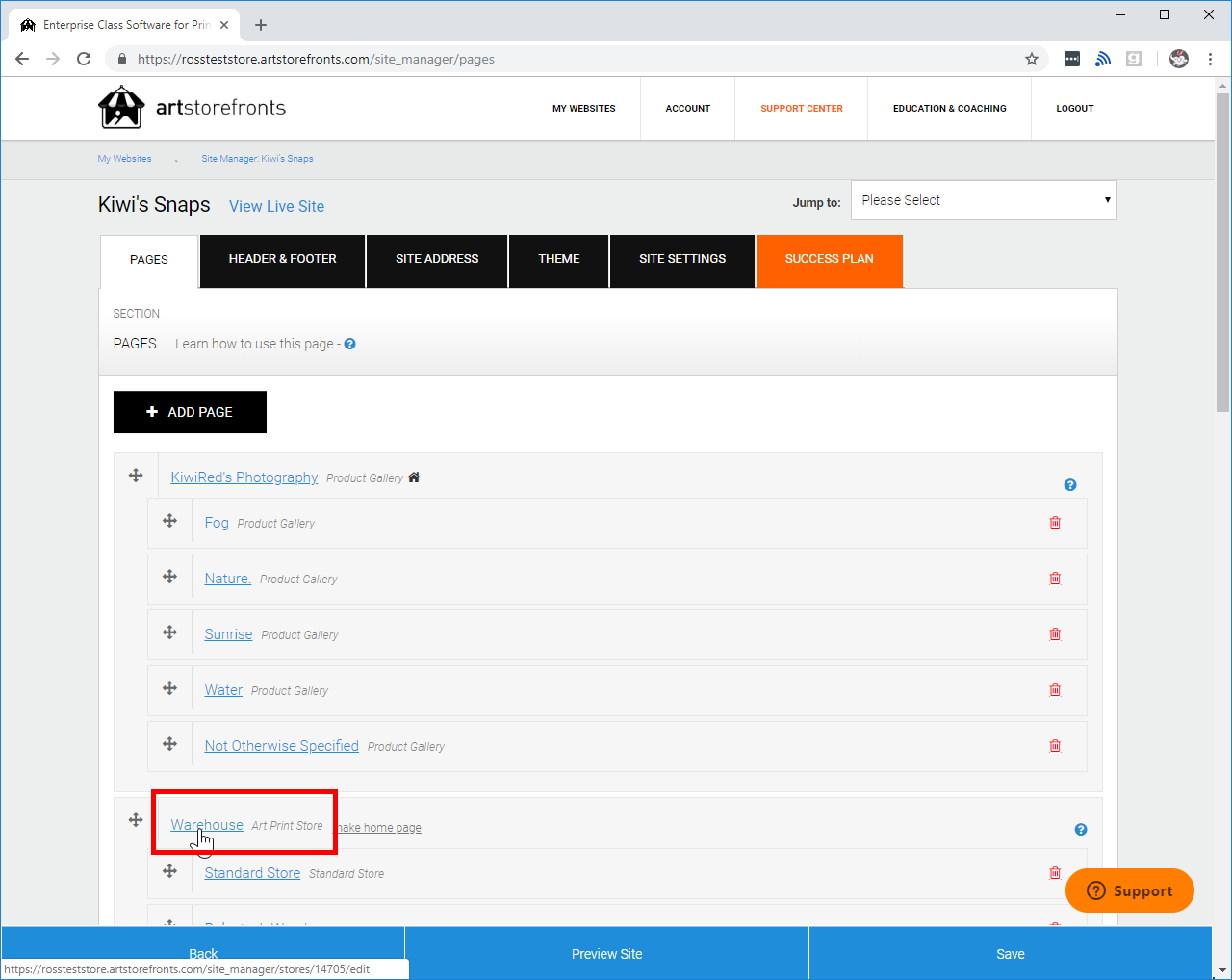This screenshot has width=1232, height=980.
Task: Open the Fog page link
Action: 217,523
